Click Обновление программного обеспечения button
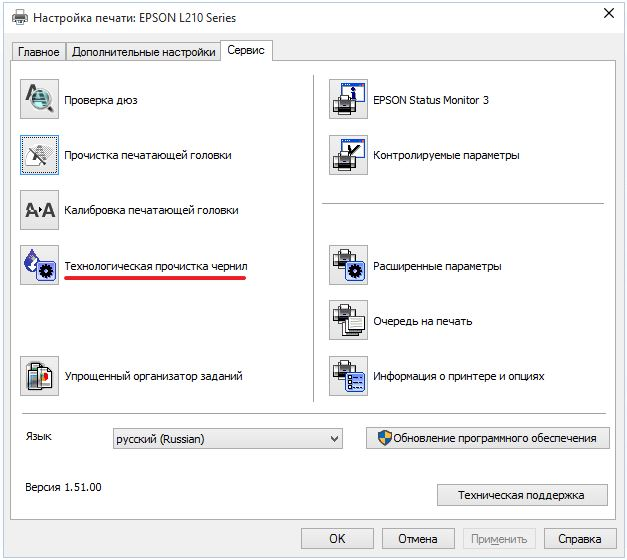The width and height of the screenshot is (627, 560). tap(488, 438)
